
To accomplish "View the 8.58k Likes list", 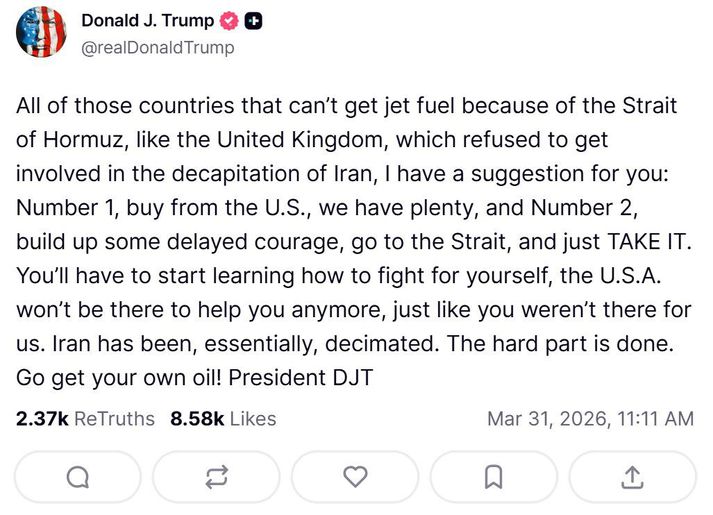I will (223, 419).
